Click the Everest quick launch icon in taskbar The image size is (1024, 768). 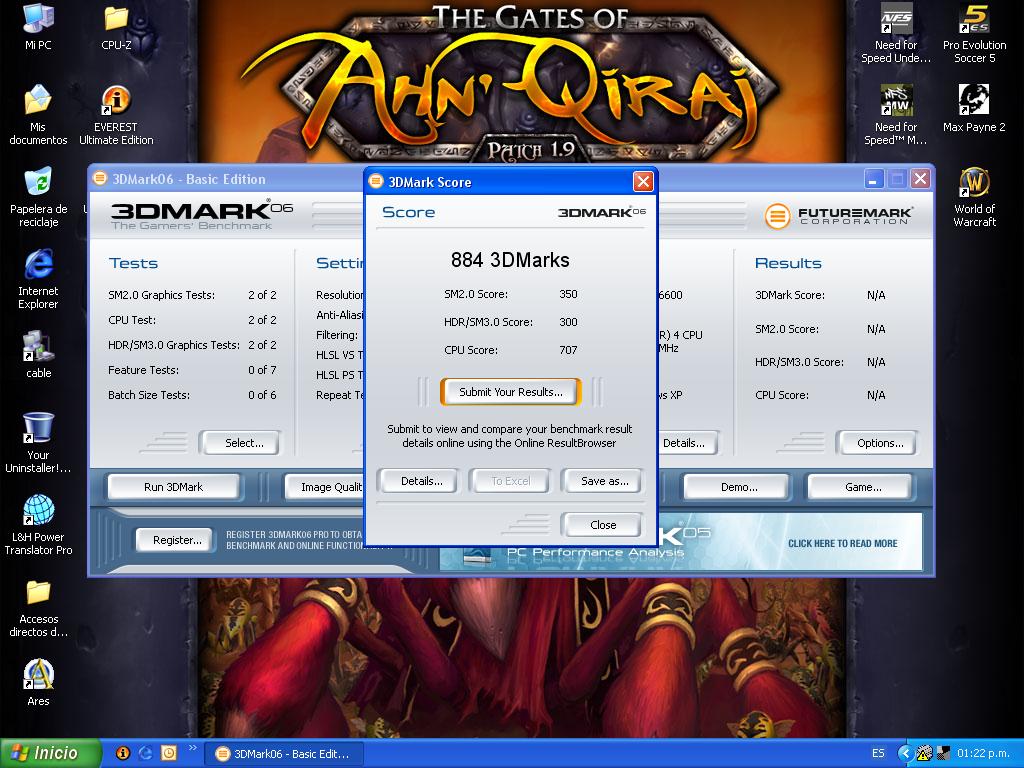point(123,753)
